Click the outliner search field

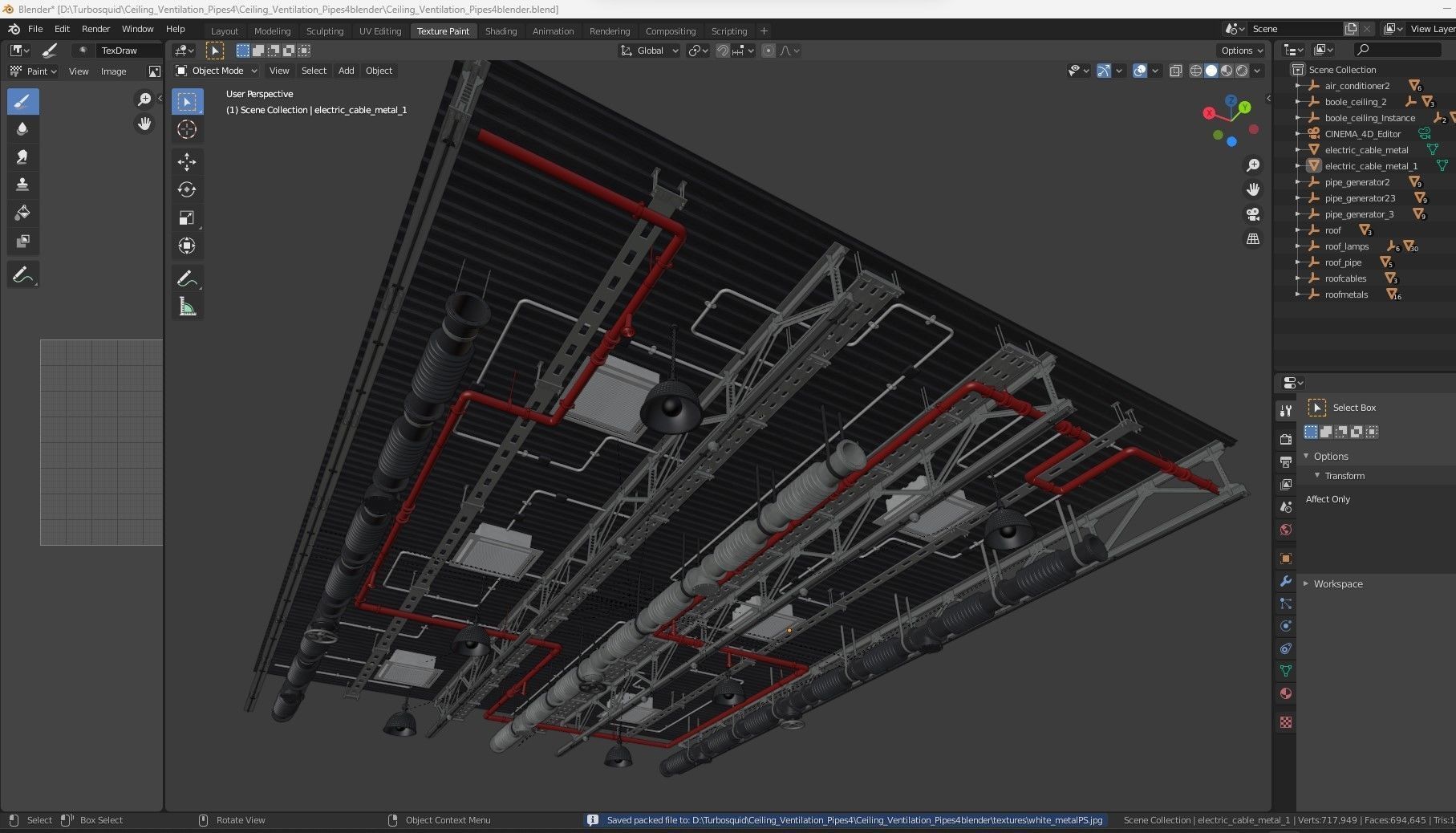[1396, 50]
